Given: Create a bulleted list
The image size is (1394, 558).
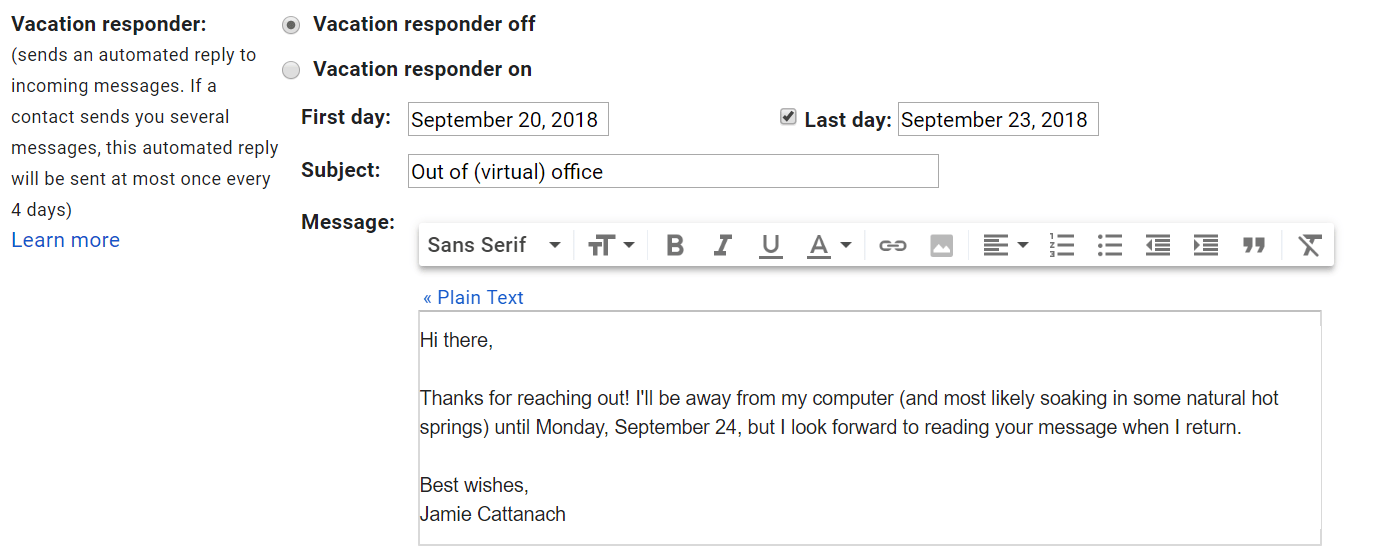Looking at the screenshot, I should click(1110, 245).
